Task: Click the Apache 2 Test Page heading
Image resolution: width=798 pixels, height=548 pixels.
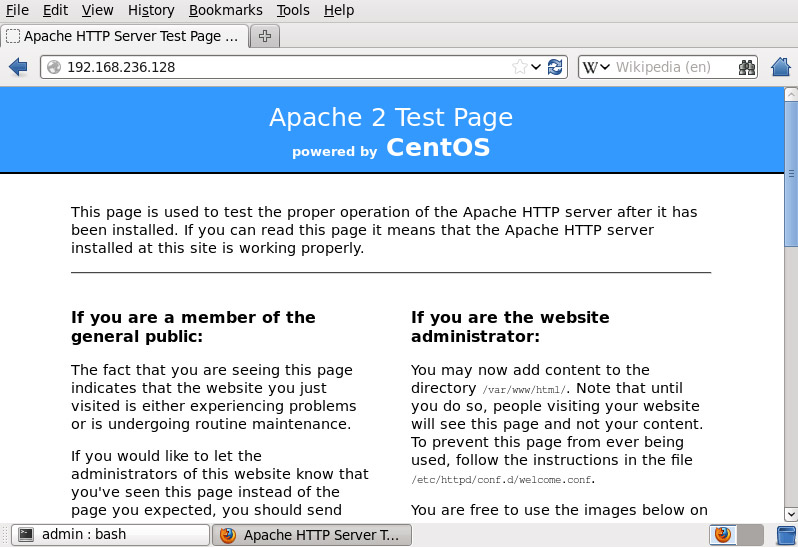Action: point(391,117)
